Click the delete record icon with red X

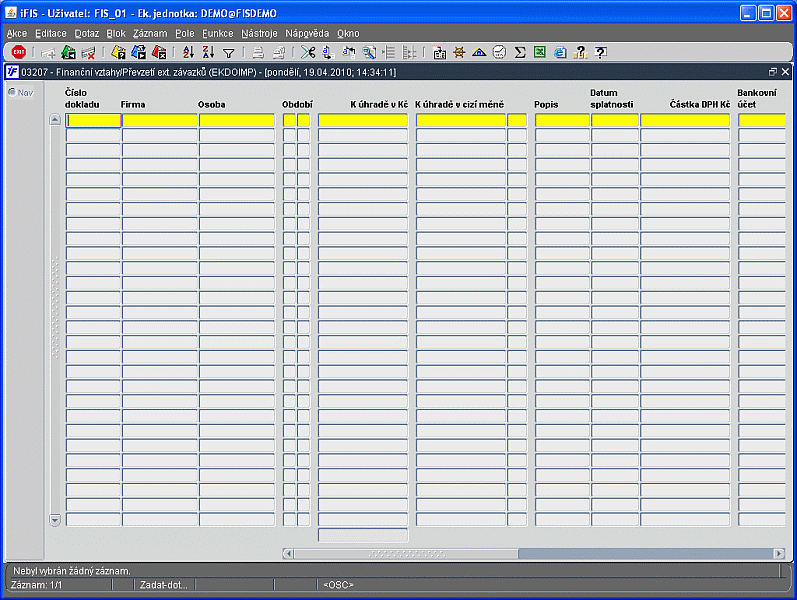pos(88,52)
